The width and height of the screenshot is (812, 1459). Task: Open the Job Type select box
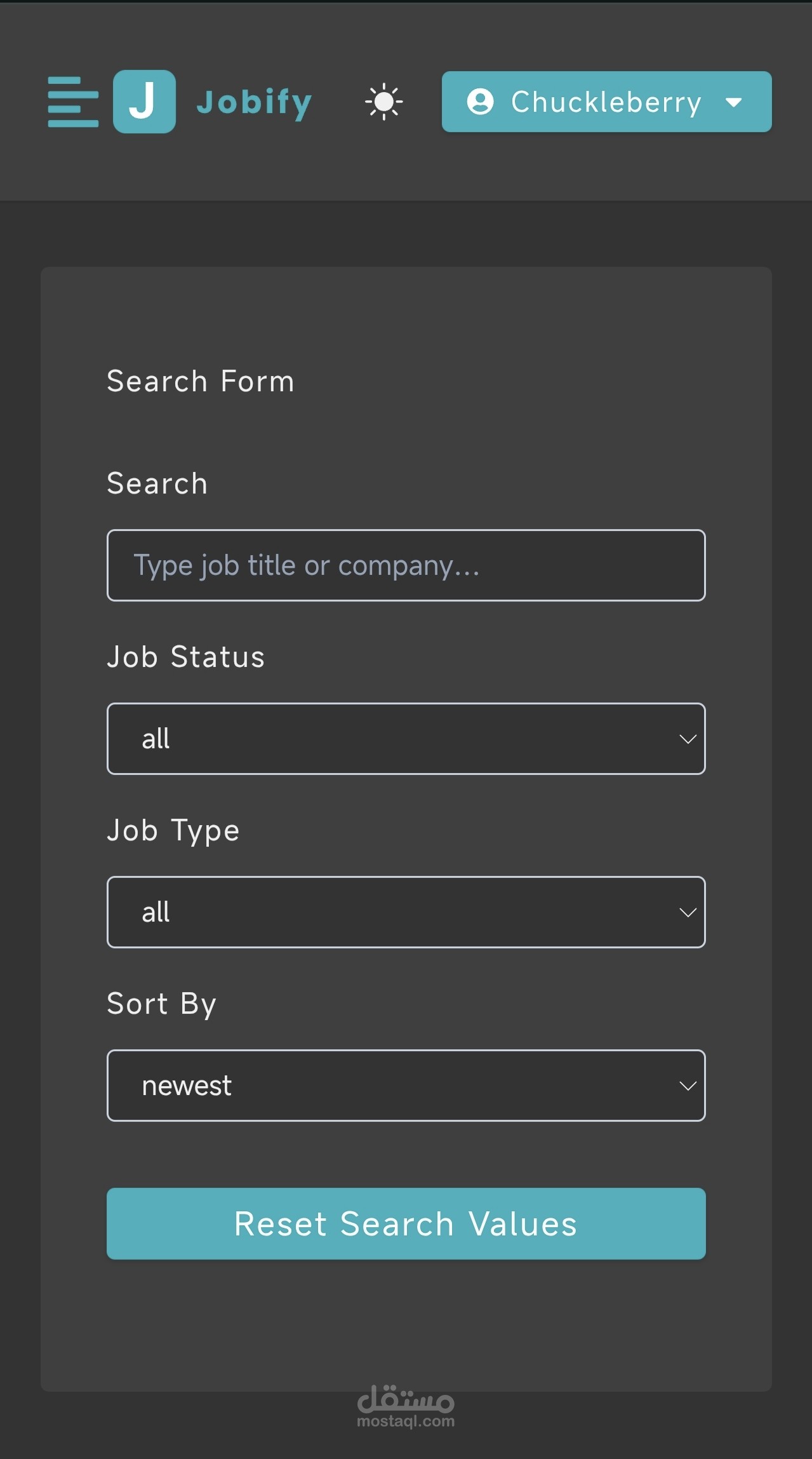(x=406, y=912)
